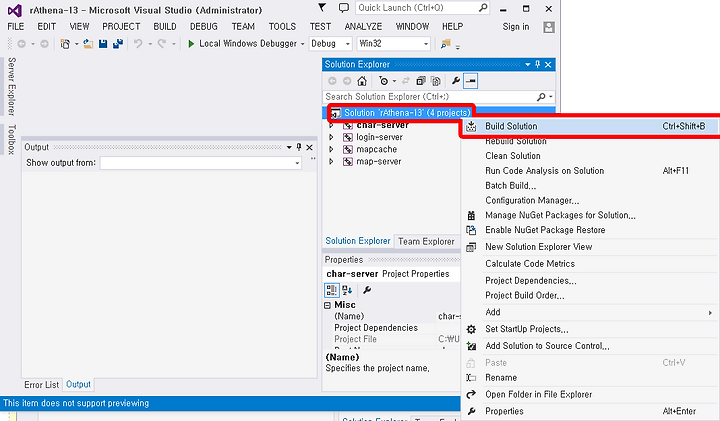The image size is (720, 421).
Task: Click the Solution Explorer search magnifier
Action: tap(541, 97)
